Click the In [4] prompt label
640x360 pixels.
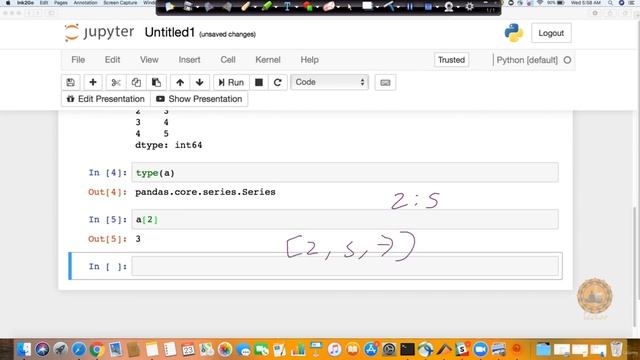108,173
